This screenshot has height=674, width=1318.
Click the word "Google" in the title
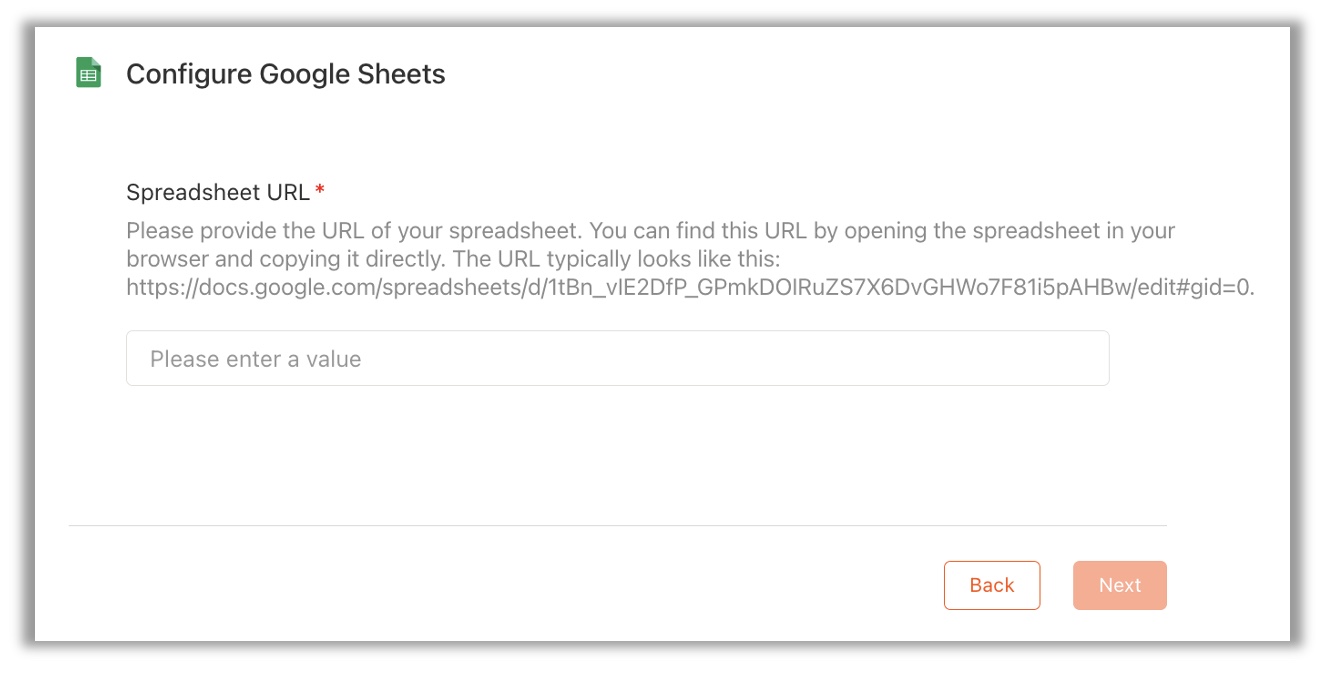tap(309, 74)
